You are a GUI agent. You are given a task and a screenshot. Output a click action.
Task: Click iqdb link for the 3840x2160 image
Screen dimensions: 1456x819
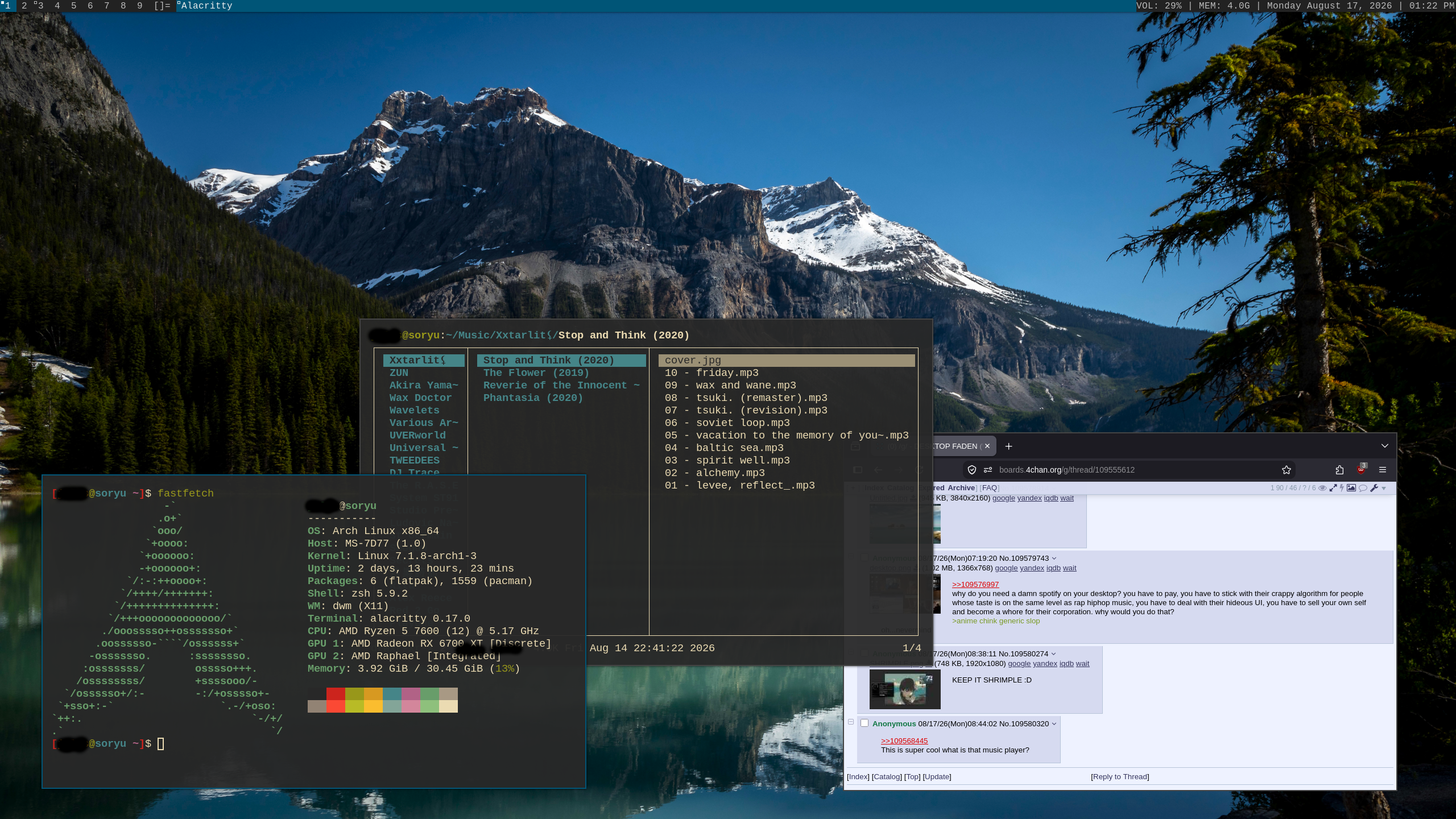click(1051, 498)
